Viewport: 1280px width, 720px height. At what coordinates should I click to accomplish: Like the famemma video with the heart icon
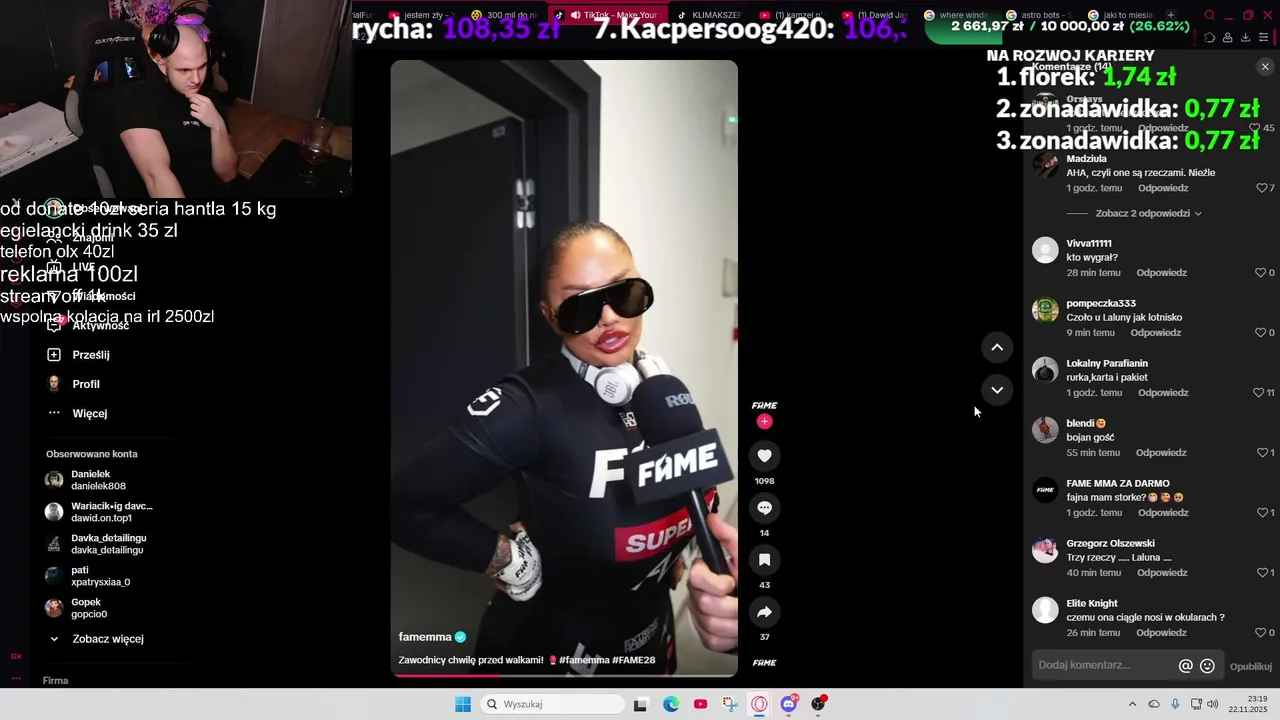(x=764, y=456)
